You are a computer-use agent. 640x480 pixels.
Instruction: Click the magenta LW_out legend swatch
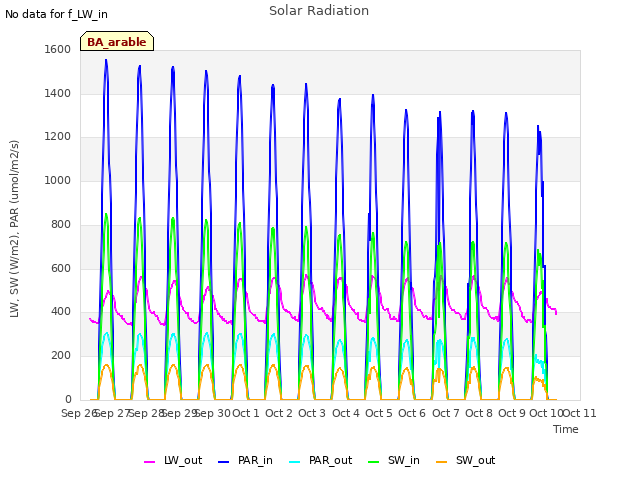pos(149,462)
